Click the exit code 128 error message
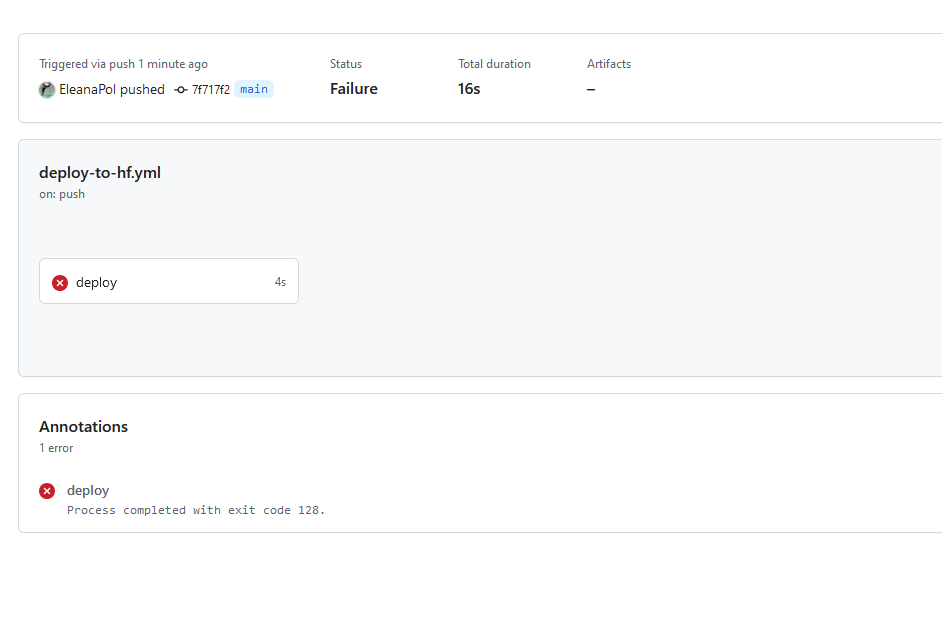This screenshot has width=942, height=640. (196, 510)
